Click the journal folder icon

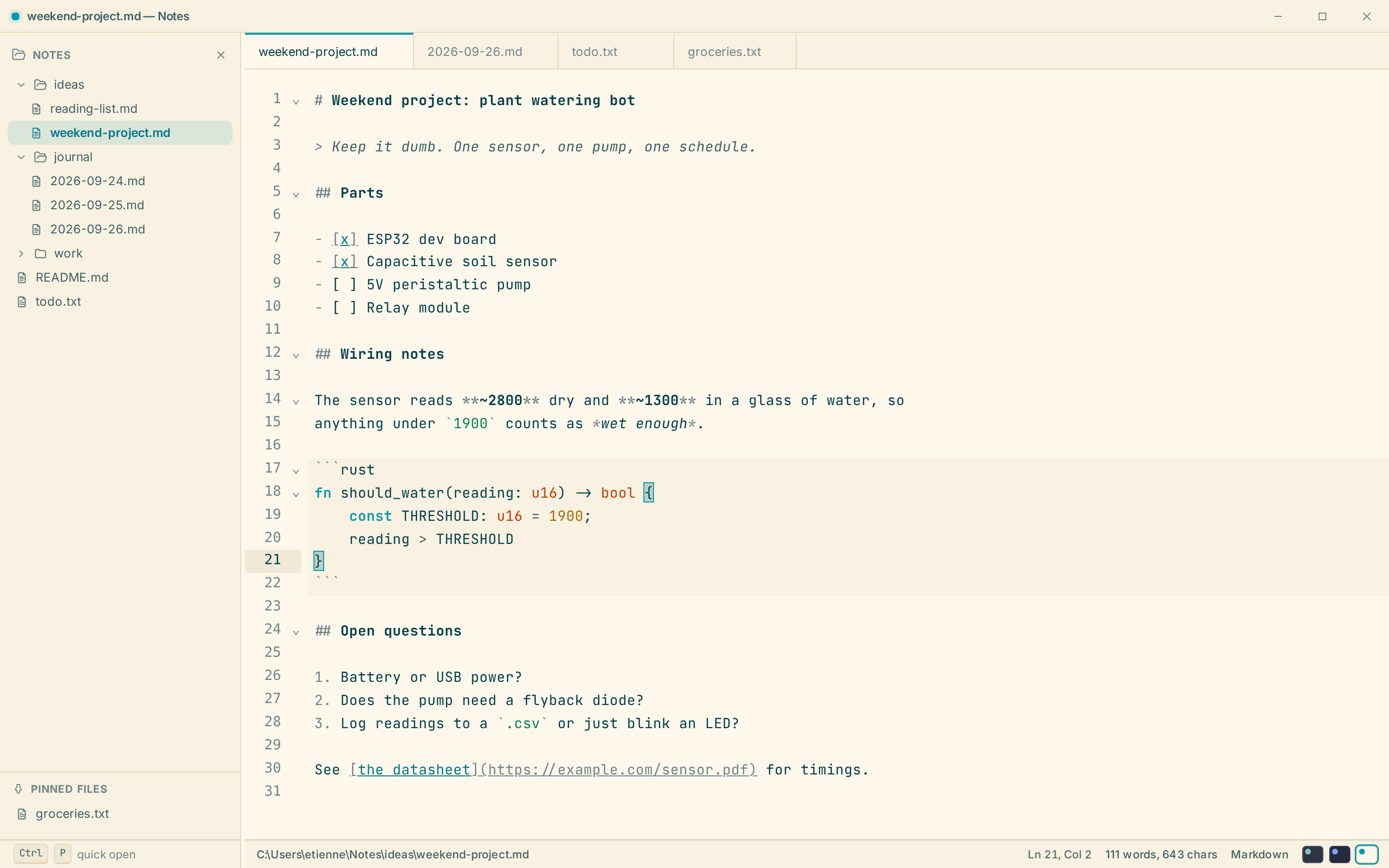coord(40,157)
